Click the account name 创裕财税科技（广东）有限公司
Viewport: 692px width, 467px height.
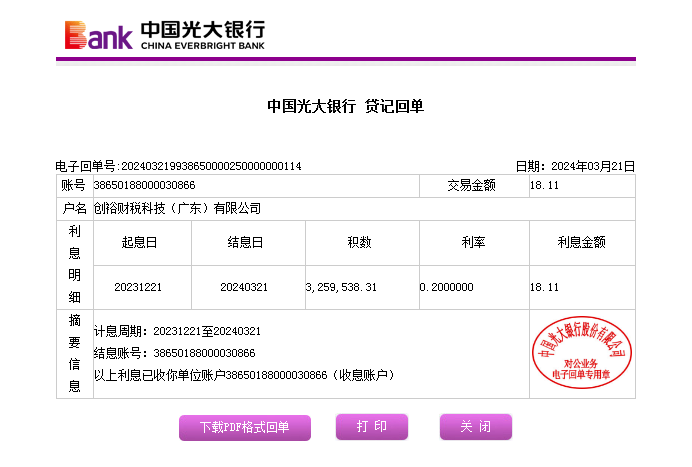pyautogui.click(x=177, y=208)
